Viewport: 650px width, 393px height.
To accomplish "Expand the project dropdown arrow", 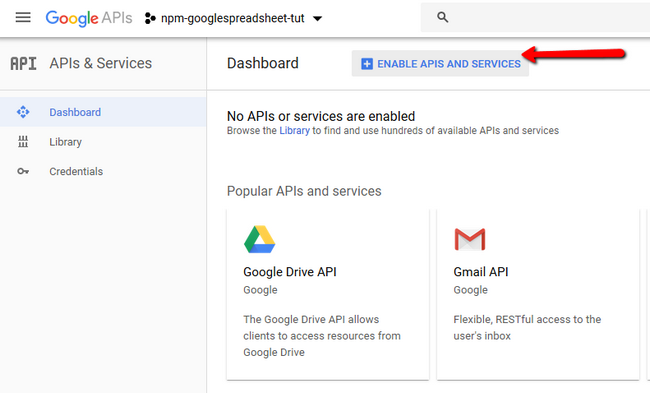I will coord(318,19).
